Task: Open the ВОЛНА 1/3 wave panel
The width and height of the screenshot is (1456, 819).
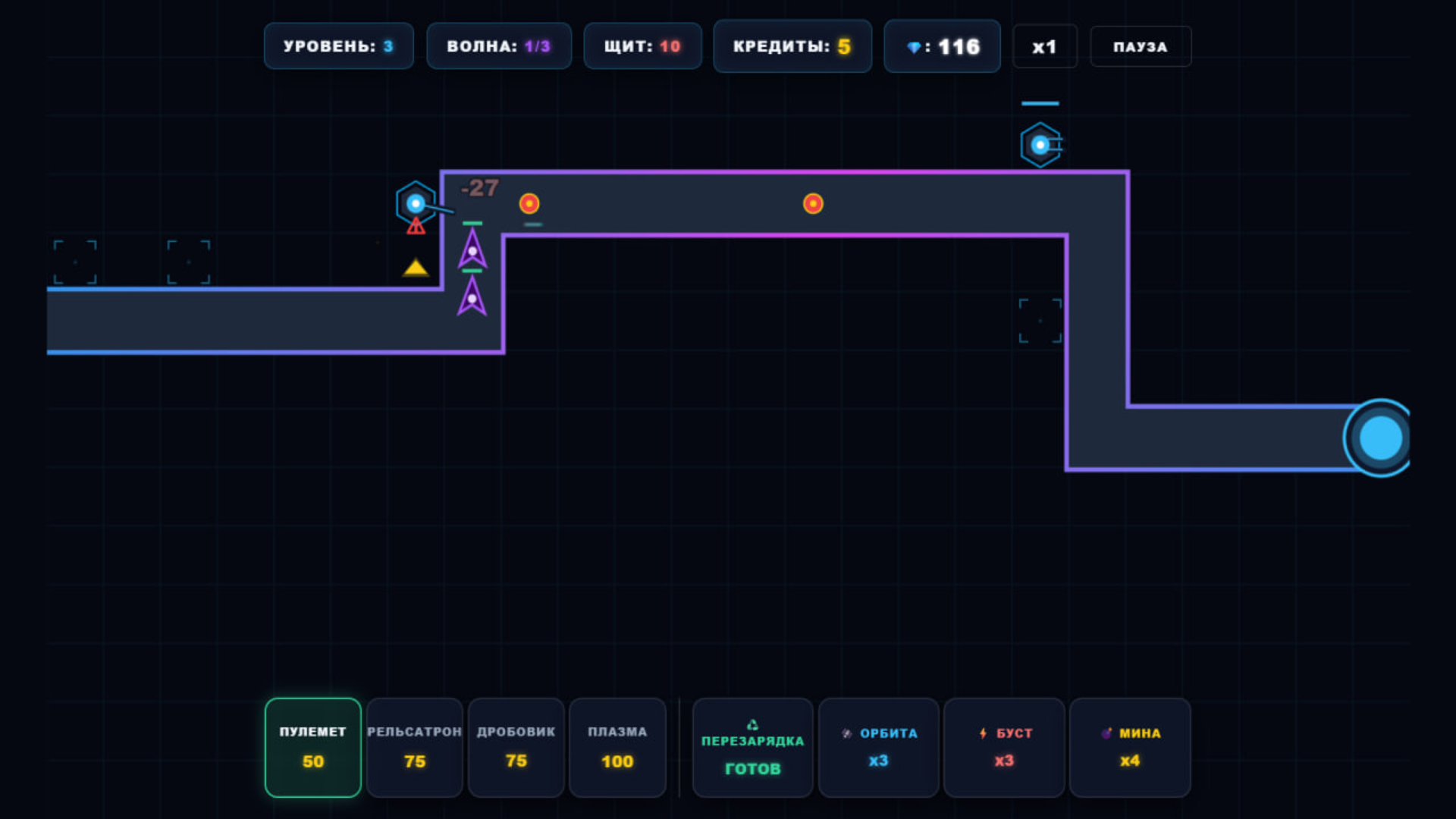Action: (499, 46)
